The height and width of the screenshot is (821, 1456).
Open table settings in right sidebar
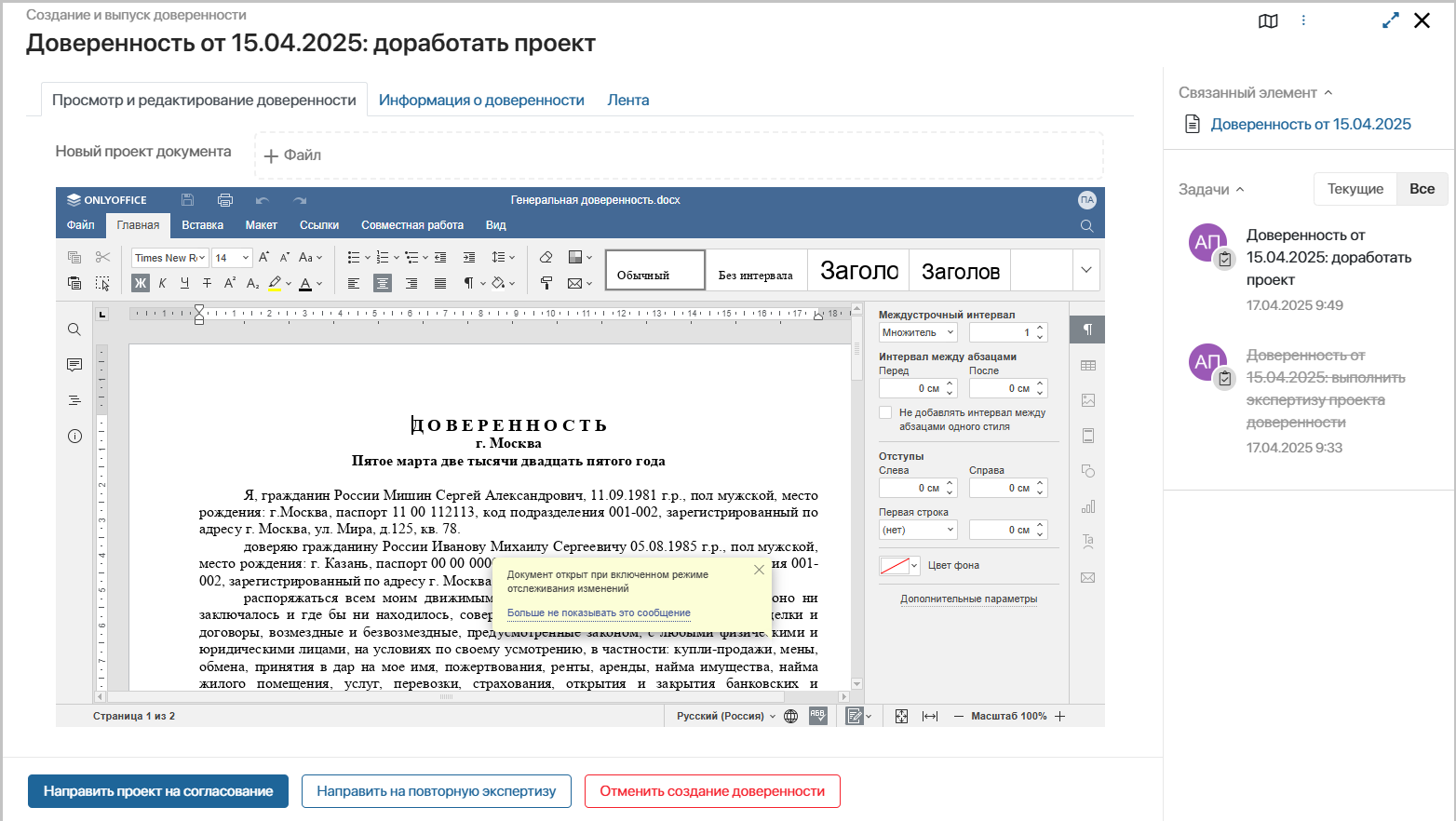click(x=1087, y=366)
